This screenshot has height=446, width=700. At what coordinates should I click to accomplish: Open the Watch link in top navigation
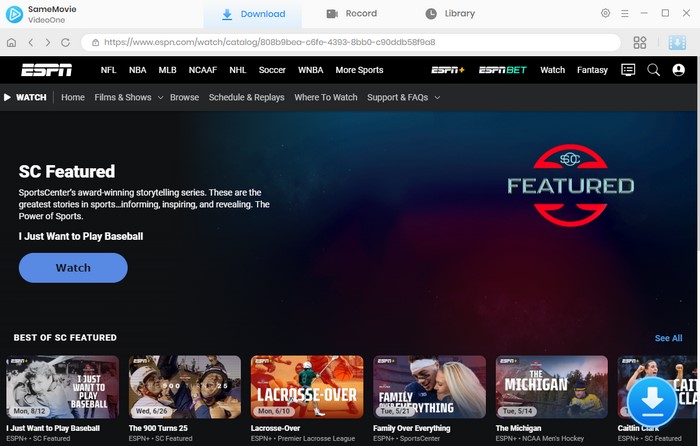tap(553, 70)
